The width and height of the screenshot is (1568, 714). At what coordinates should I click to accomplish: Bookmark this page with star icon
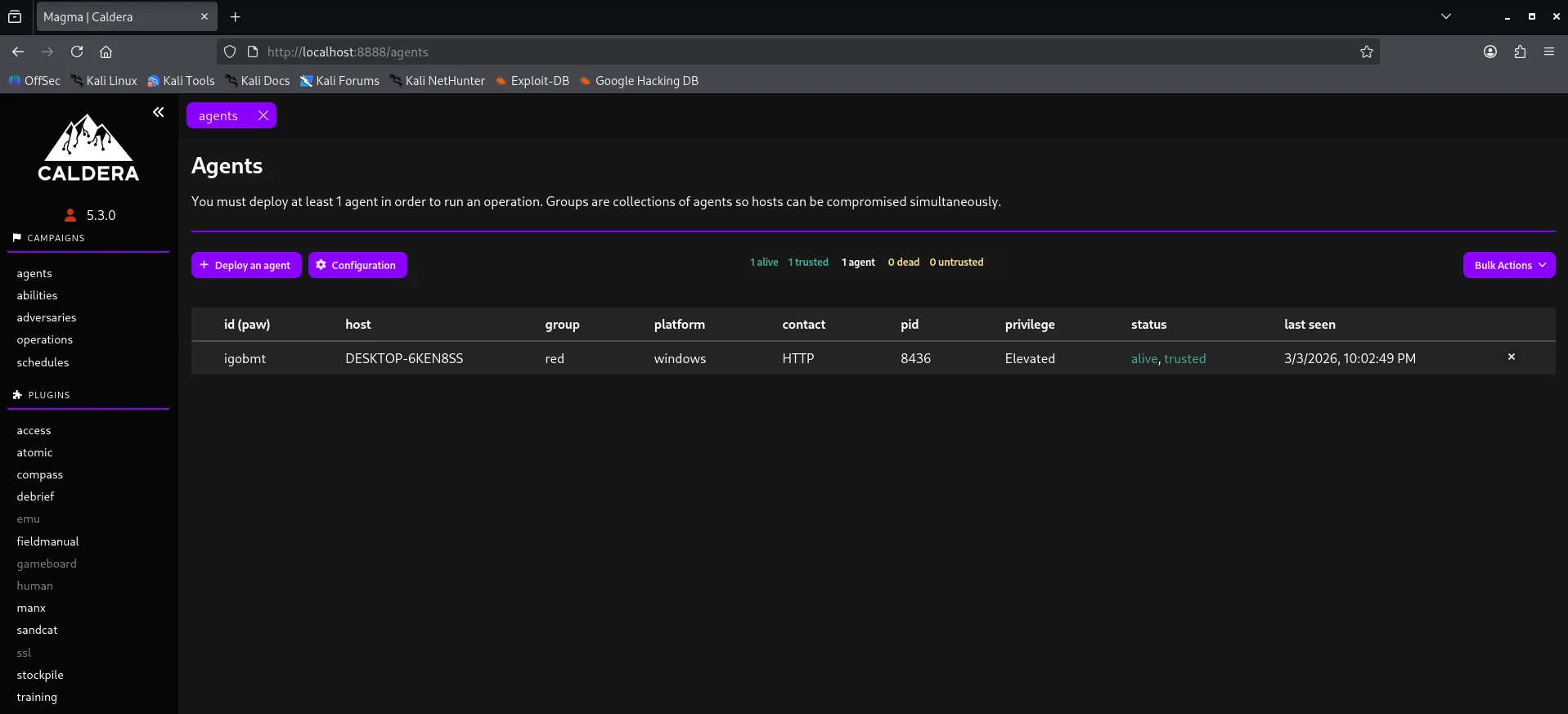coord(1366,52)
